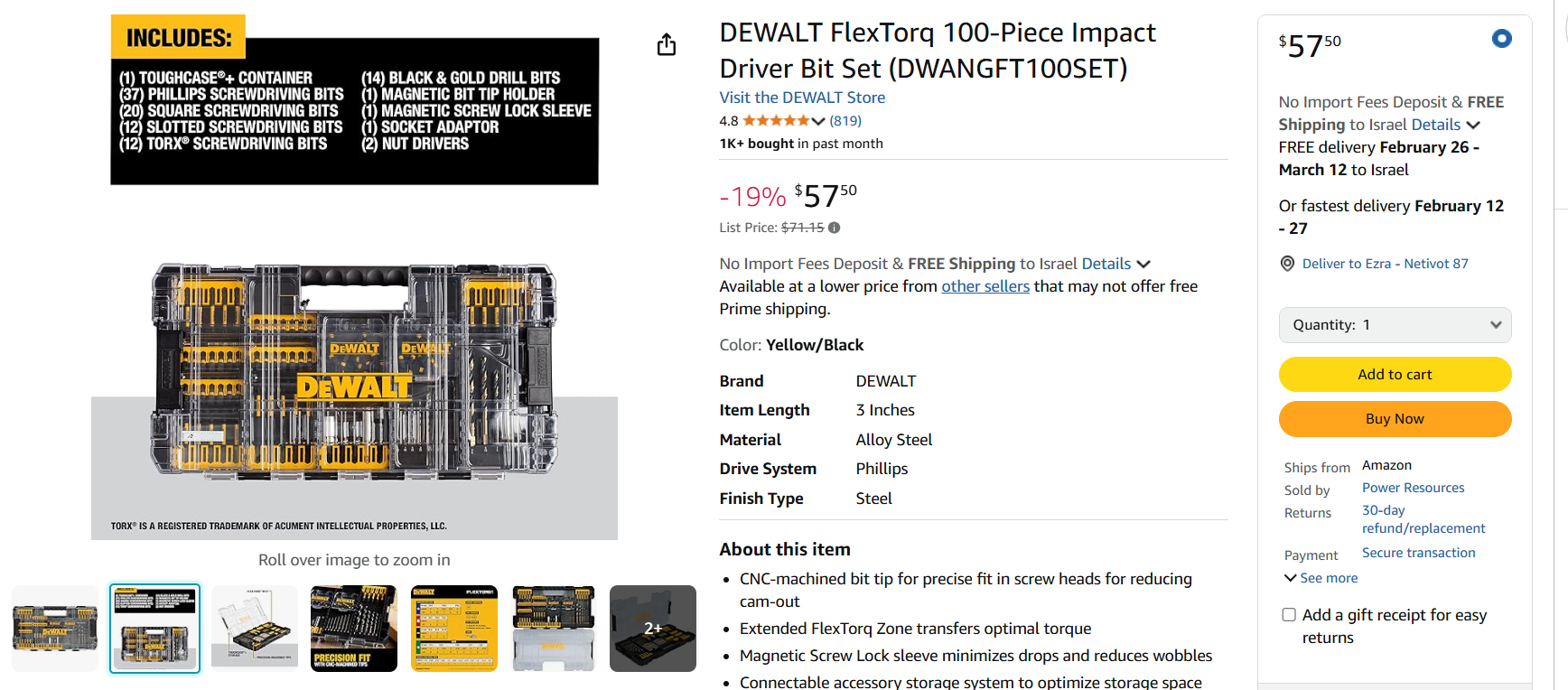Check the gift receipt checkbox
The image size is (1568, 690).
coord(1289,615)
